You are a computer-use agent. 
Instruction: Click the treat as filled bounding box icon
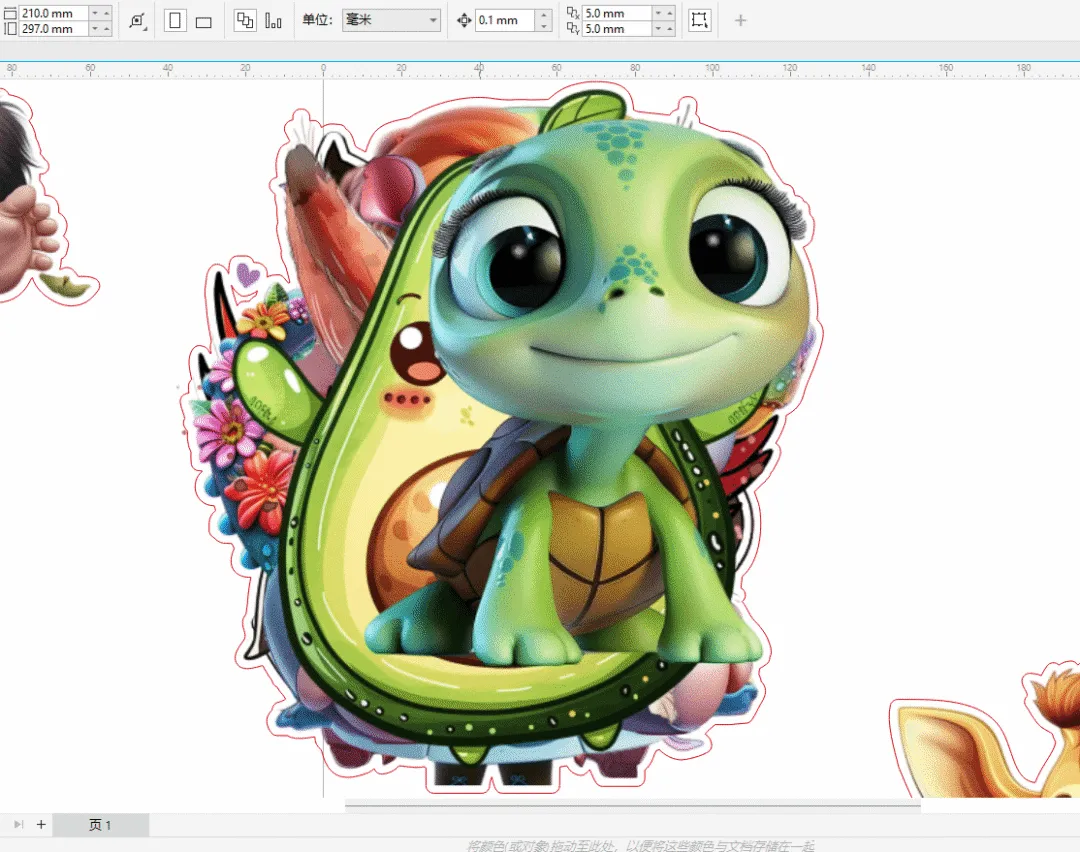click(x=699, y=21)
